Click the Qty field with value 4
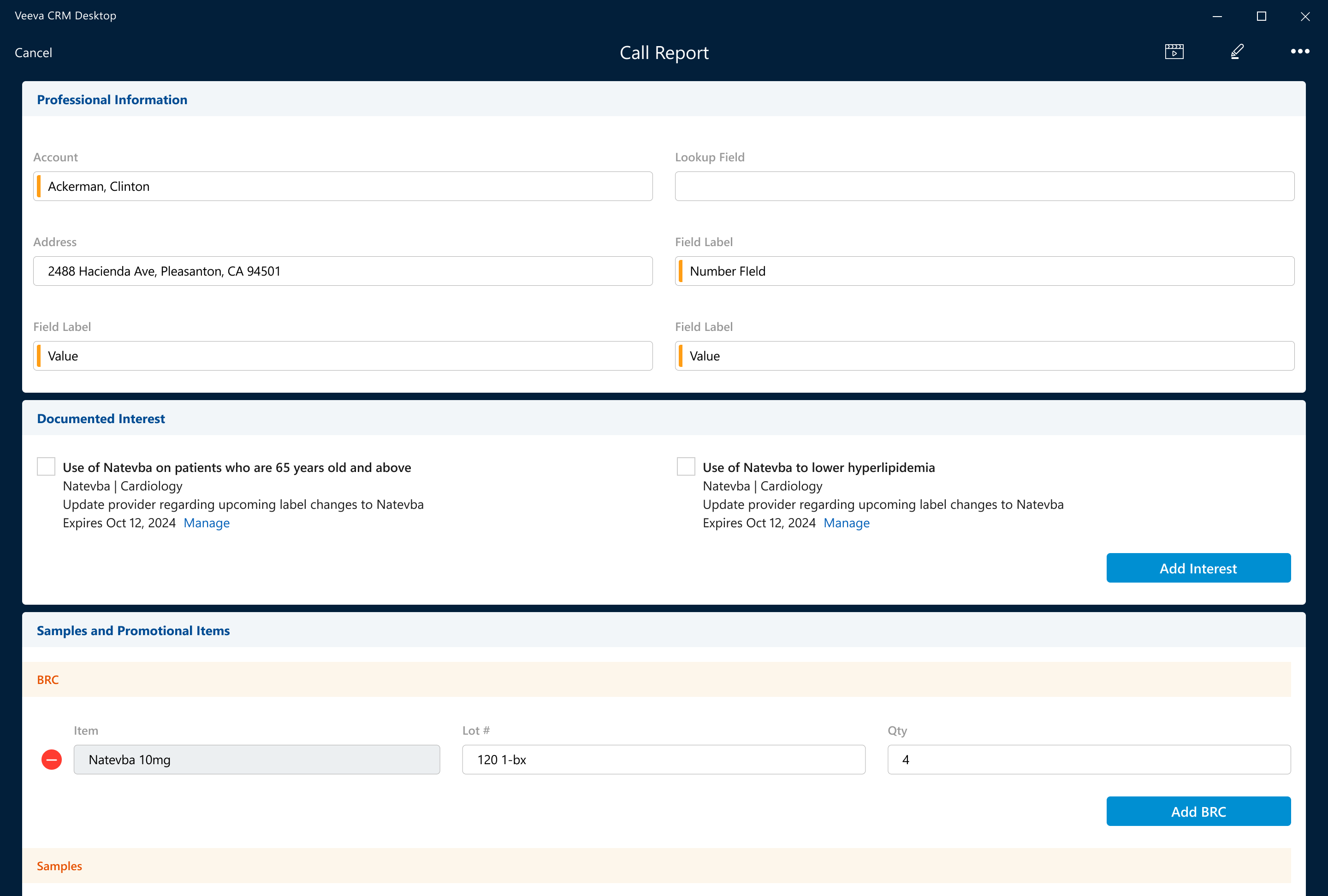This screenshot has height=896, width=1328. (1089, 760)
